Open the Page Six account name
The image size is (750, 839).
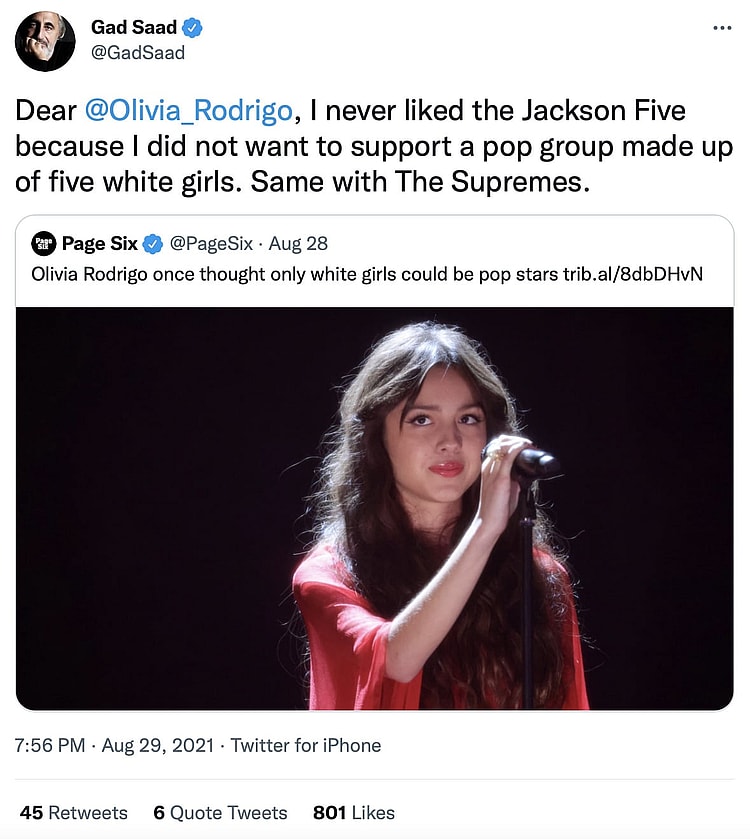click(98, 243)
